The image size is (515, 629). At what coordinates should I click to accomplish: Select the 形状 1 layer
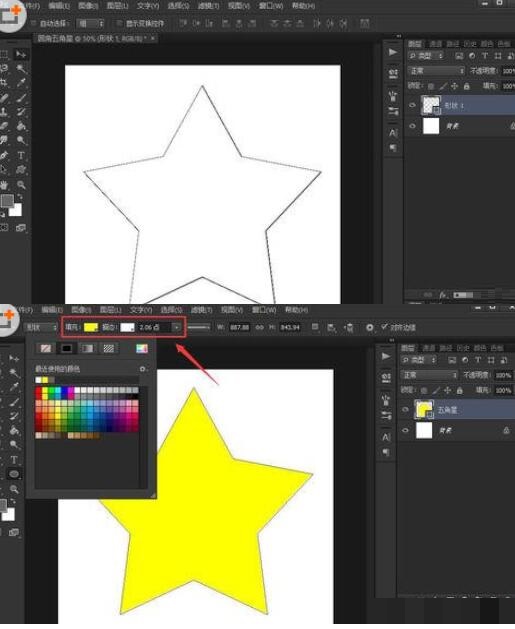(460, 106)
